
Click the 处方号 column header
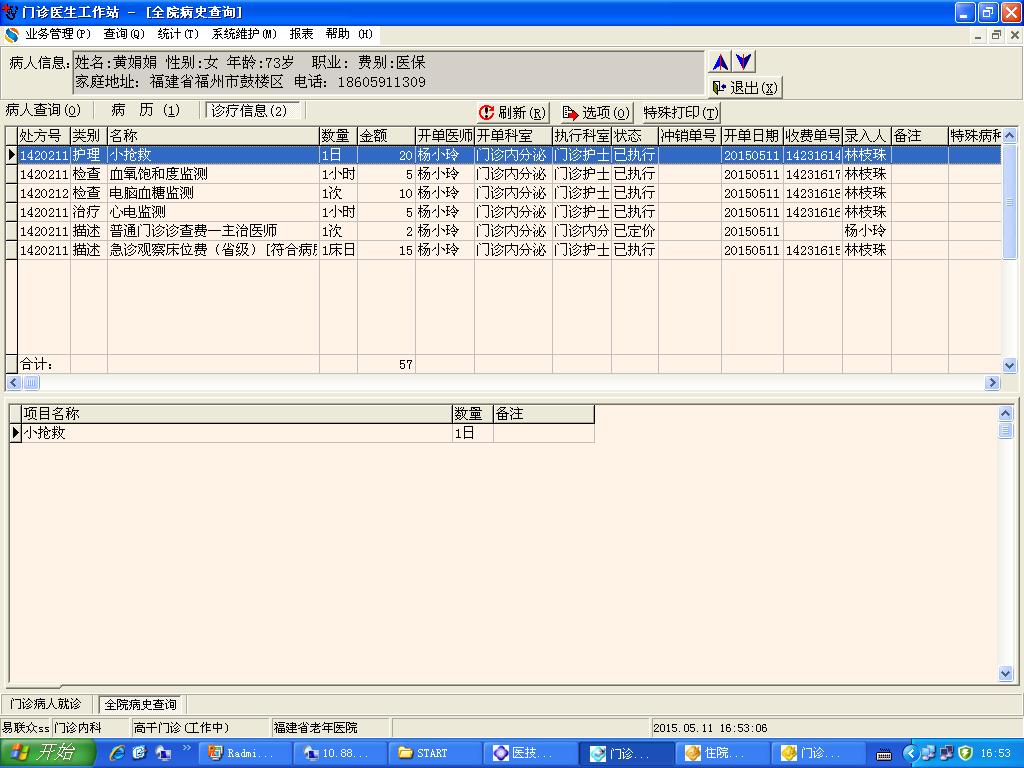coord(44,136)
